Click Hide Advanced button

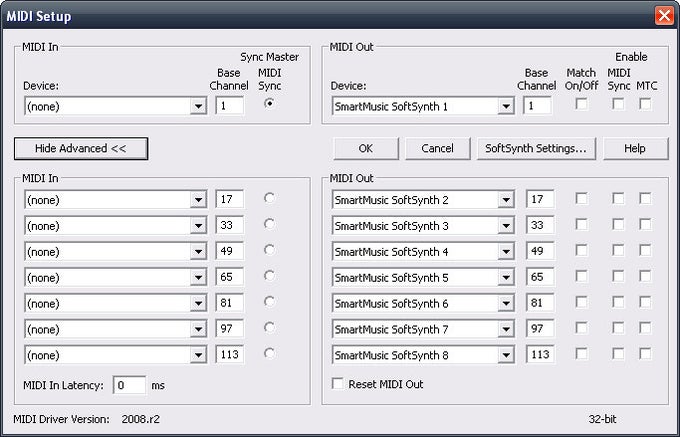pyautogui.click(x=81, y=149)
